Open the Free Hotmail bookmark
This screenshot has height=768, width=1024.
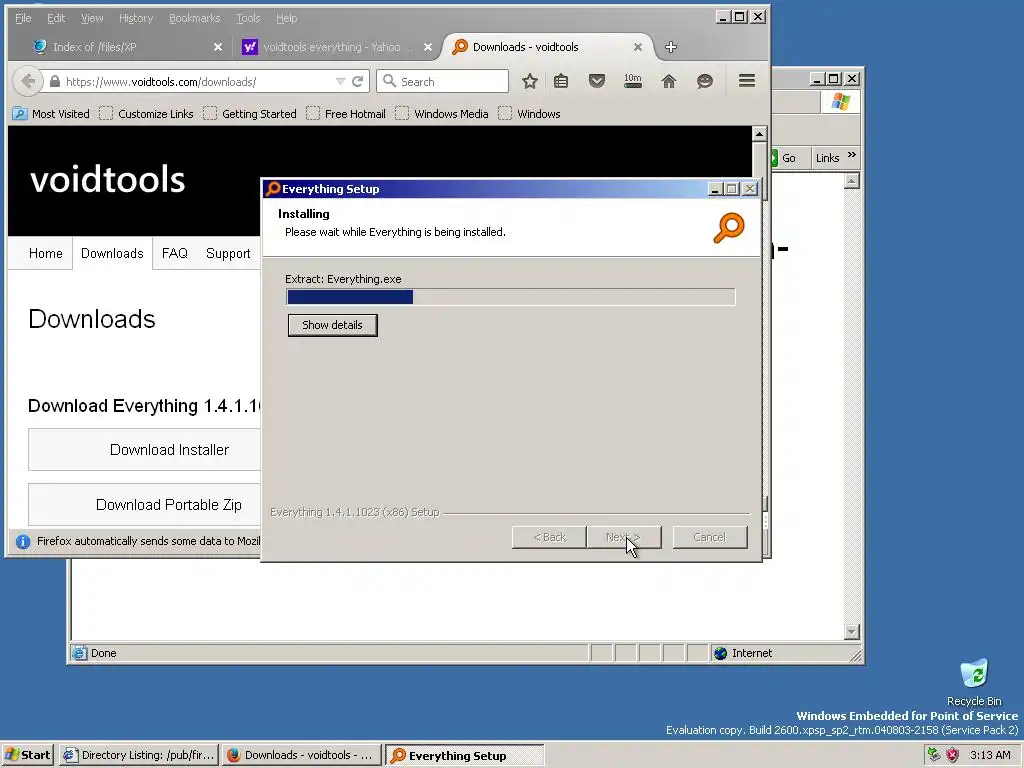coord(345,114)
